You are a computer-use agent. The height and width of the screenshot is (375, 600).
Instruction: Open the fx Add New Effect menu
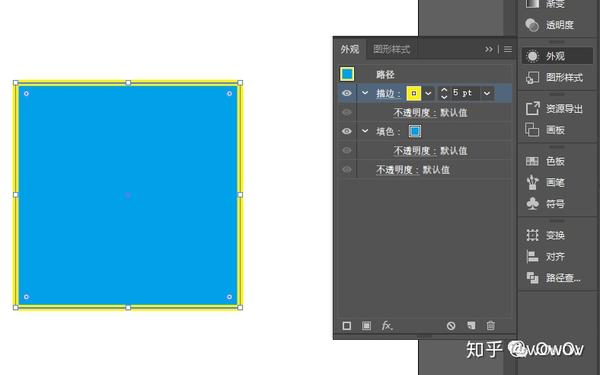click(x=387, y=326)
